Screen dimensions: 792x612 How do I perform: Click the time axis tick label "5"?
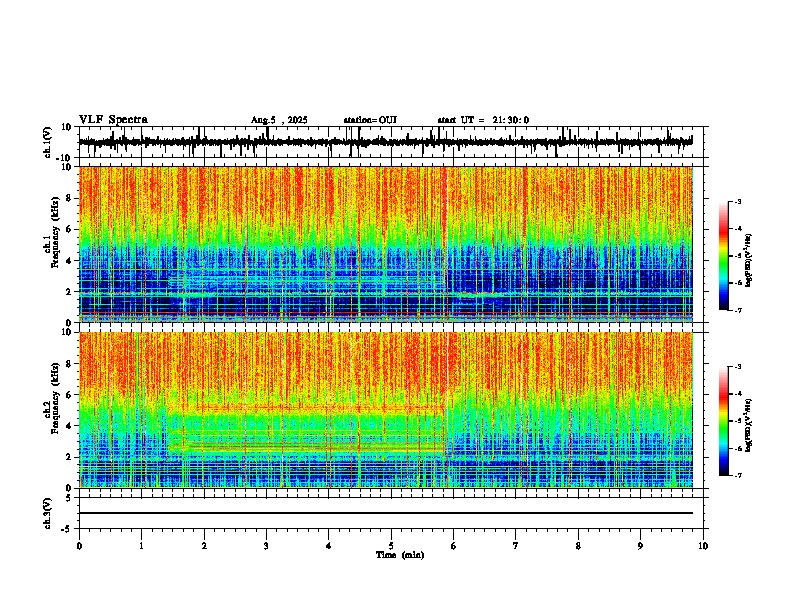[391, 546]
